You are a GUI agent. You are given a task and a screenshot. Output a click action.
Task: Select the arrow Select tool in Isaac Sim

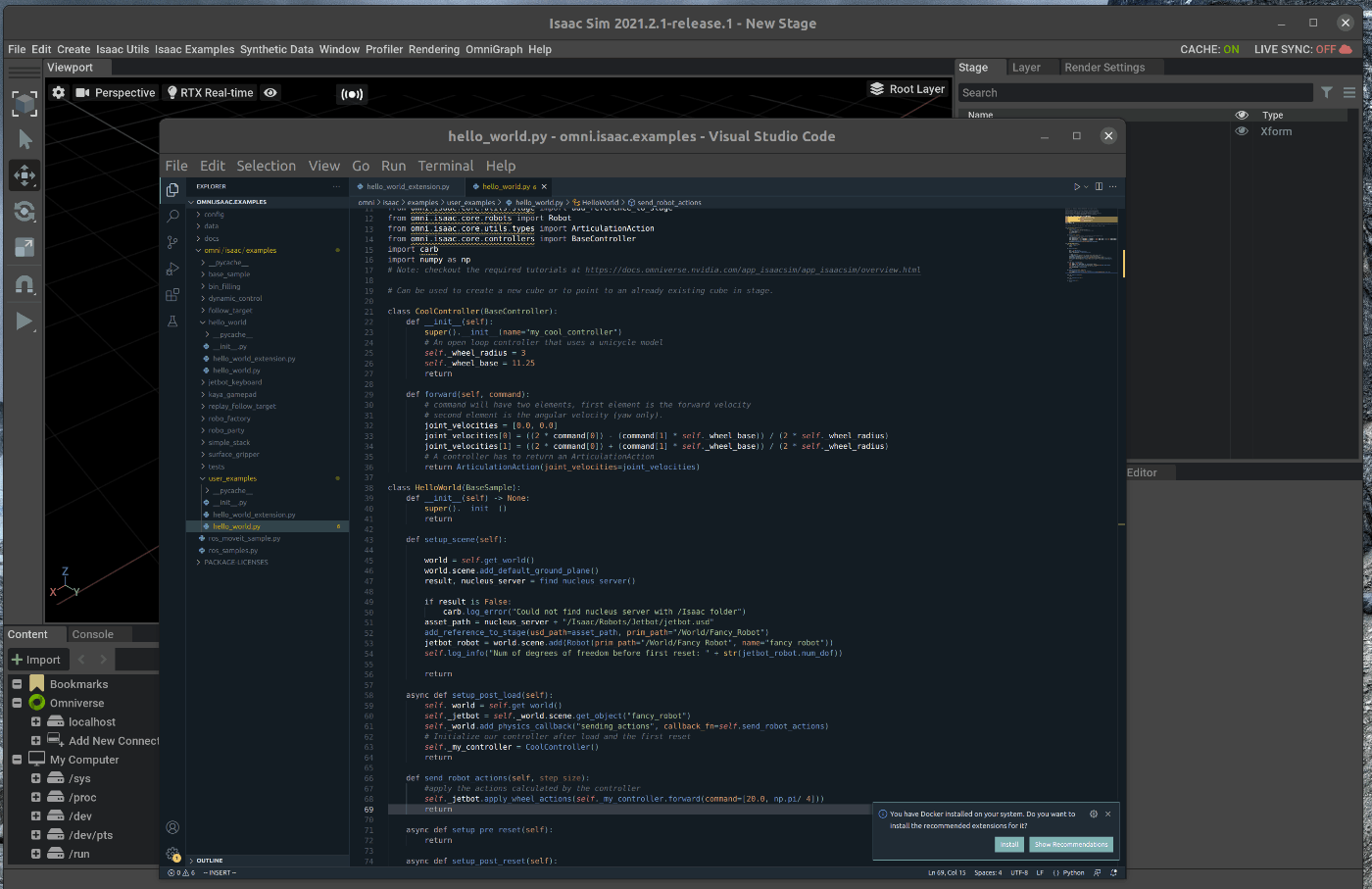[x=24, y=139]
